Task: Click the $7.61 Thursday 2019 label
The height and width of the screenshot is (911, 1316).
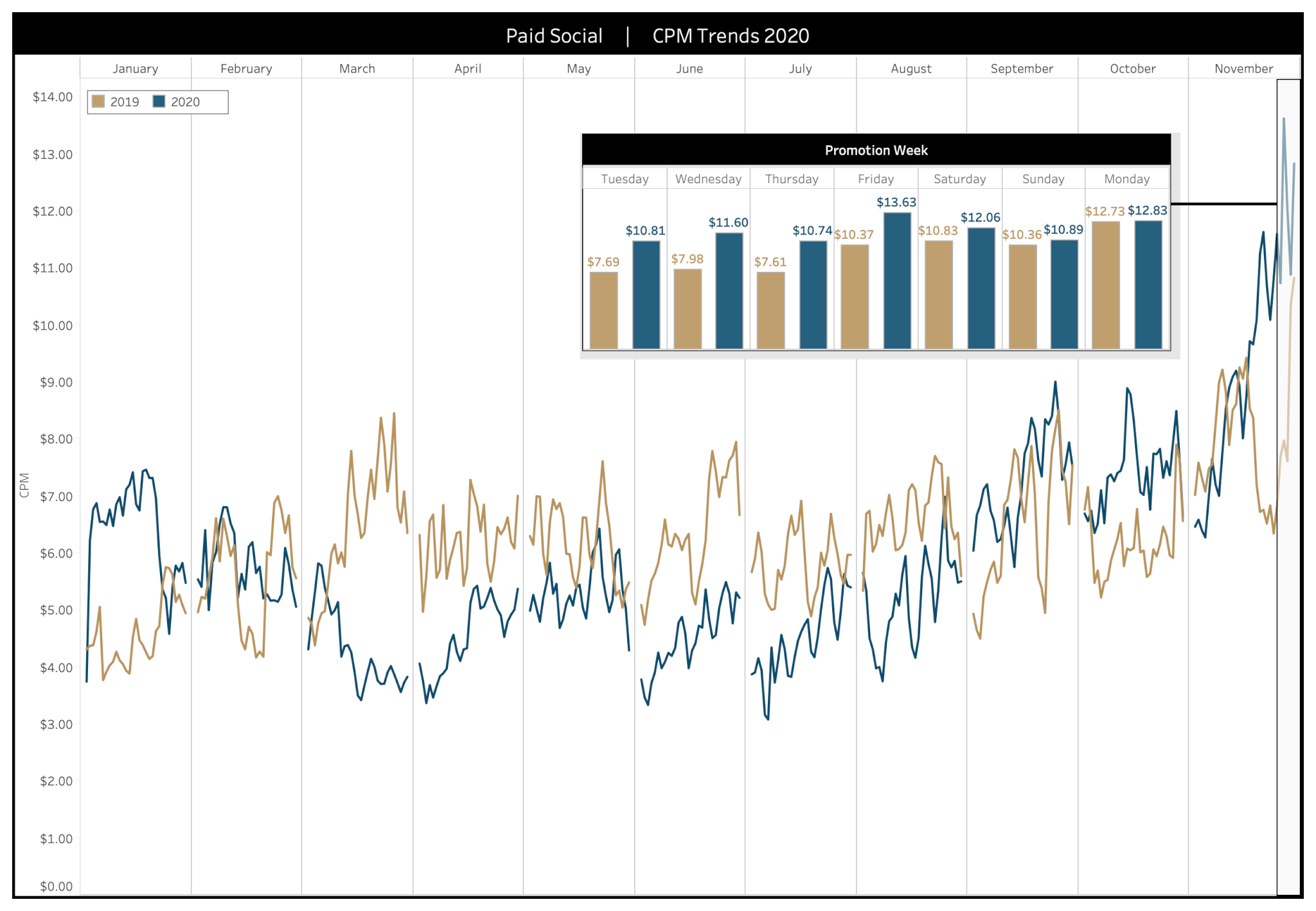Action: click(770, 262)
